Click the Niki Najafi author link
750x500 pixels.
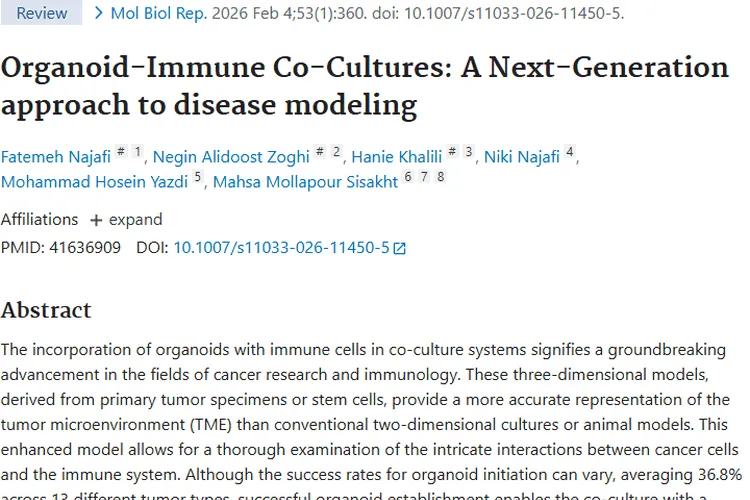coord(522,157)
